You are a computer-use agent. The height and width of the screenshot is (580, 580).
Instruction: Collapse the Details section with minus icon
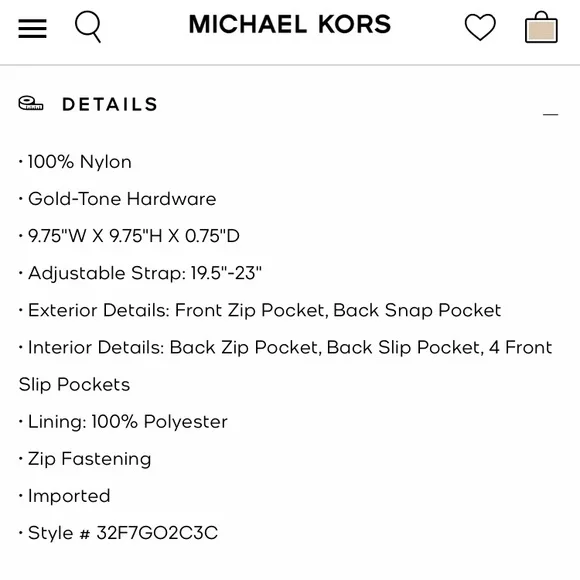pyautogui.click(x=550, y=115)
